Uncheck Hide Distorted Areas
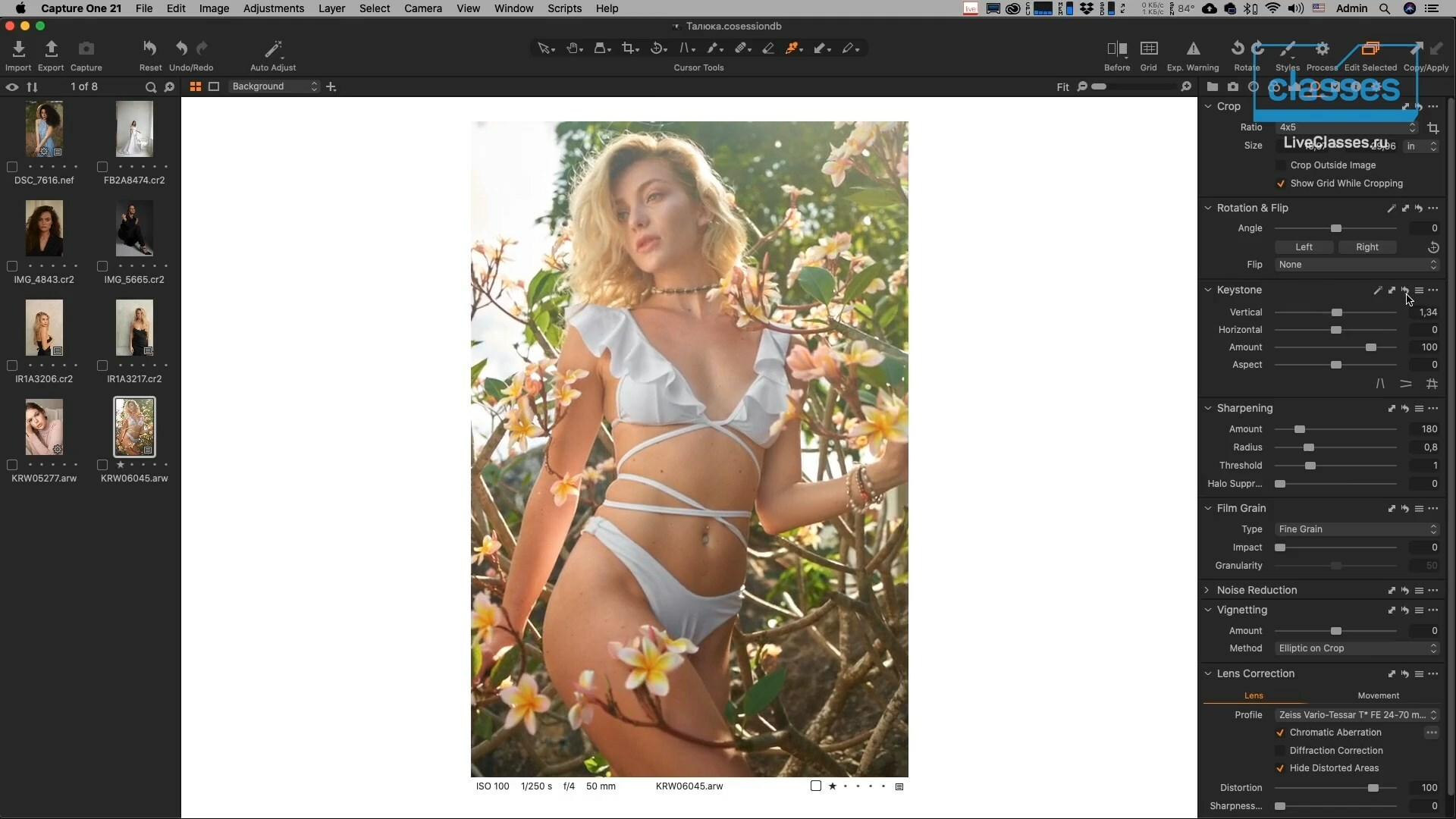1456x819 pixels. pyautogui.click(x=1280, y=768)
